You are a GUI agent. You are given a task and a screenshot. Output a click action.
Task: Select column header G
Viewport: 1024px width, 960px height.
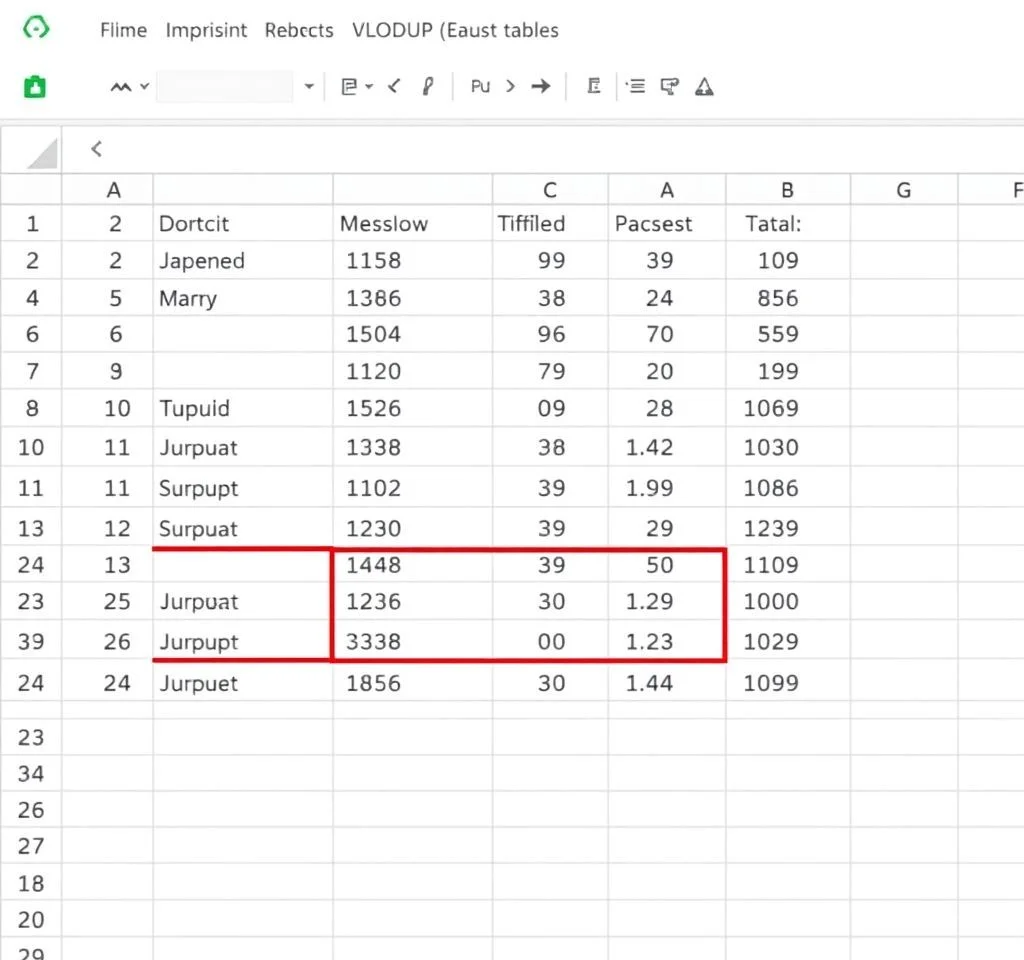tap(903, 190)
